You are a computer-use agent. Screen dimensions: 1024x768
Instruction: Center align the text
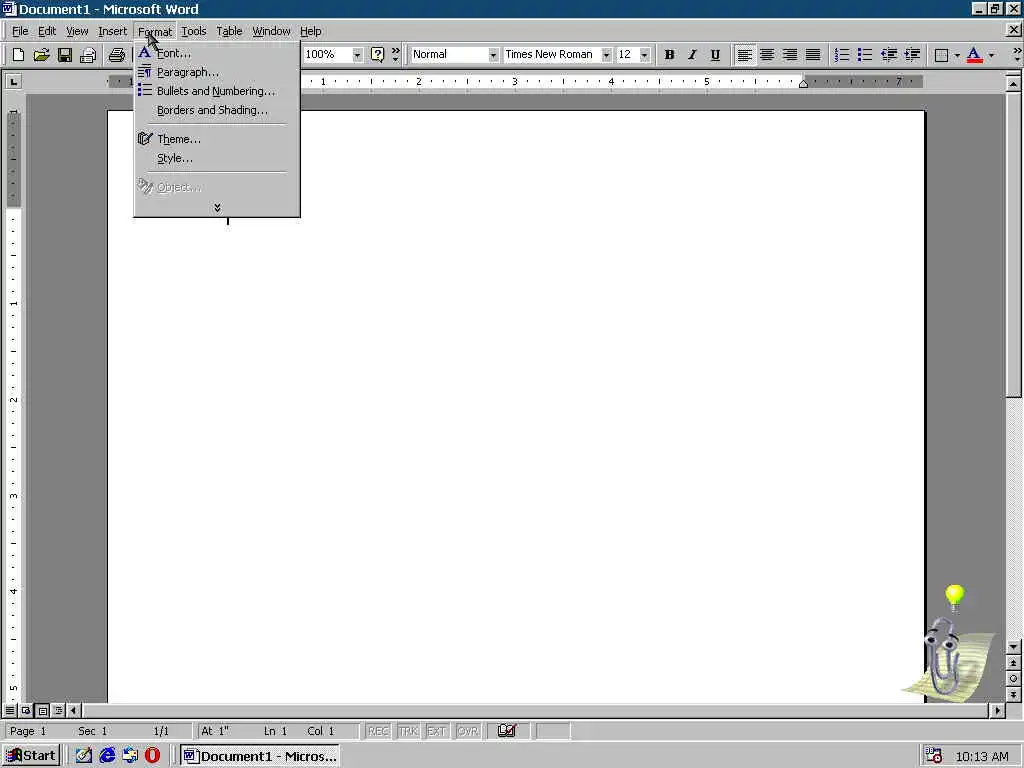[767, 55]
